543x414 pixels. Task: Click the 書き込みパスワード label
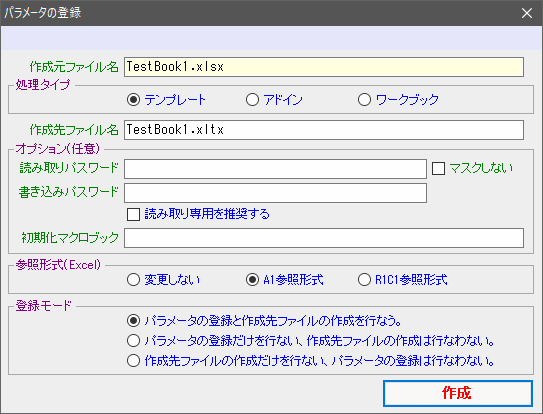click(69, 192)
